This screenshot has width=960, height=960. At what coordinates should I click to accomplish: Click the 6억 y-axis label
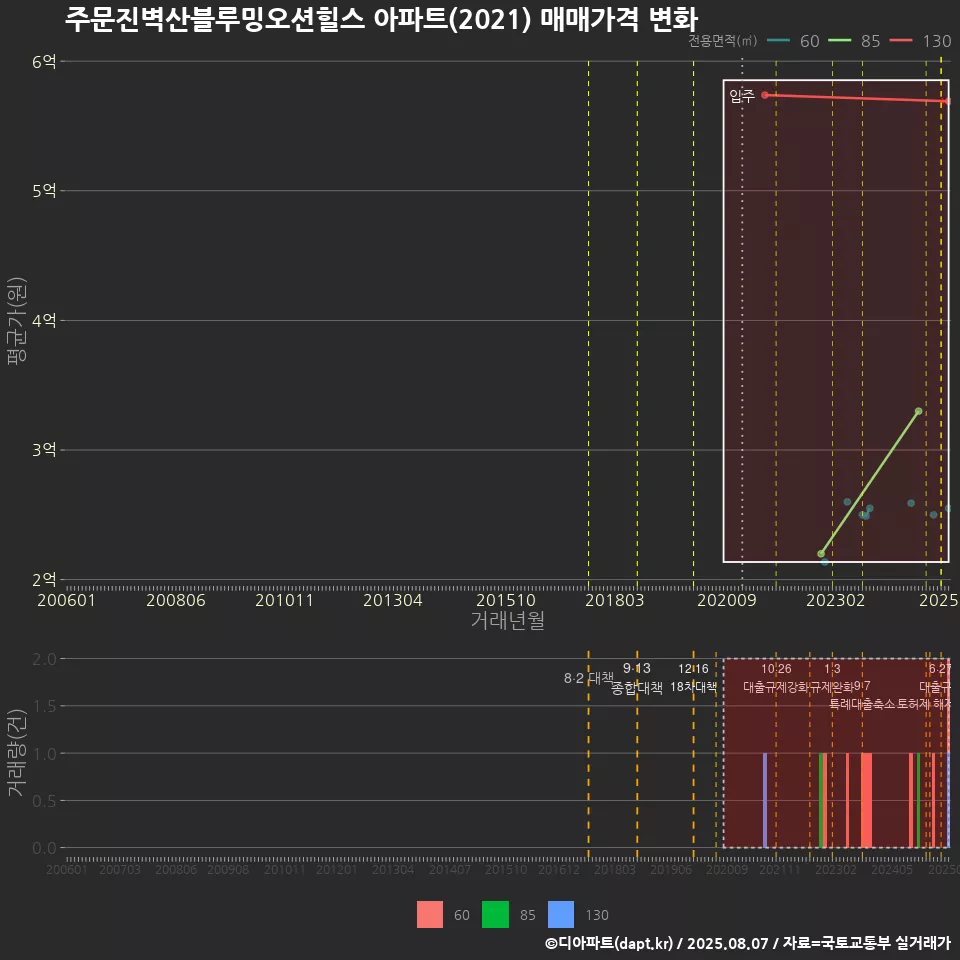(x=44, y=62)
